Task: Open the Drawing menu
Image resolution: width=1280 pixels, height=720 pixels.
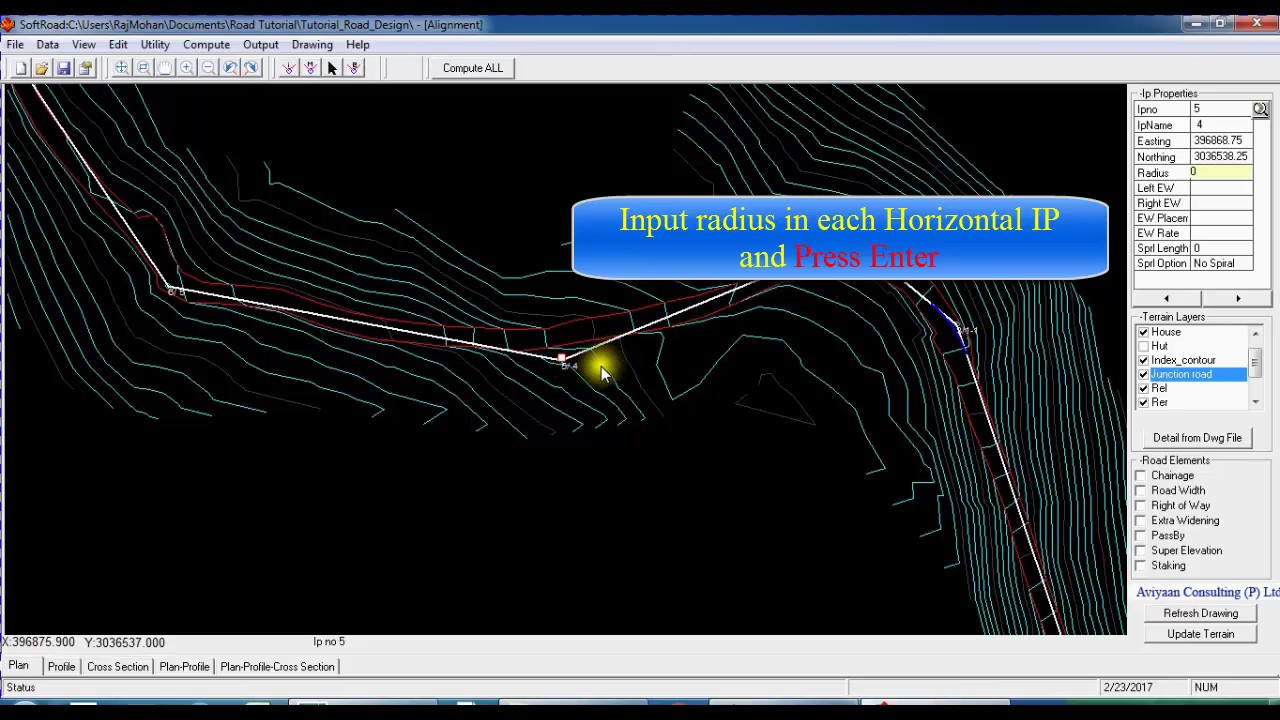Action: click(312, 44)
